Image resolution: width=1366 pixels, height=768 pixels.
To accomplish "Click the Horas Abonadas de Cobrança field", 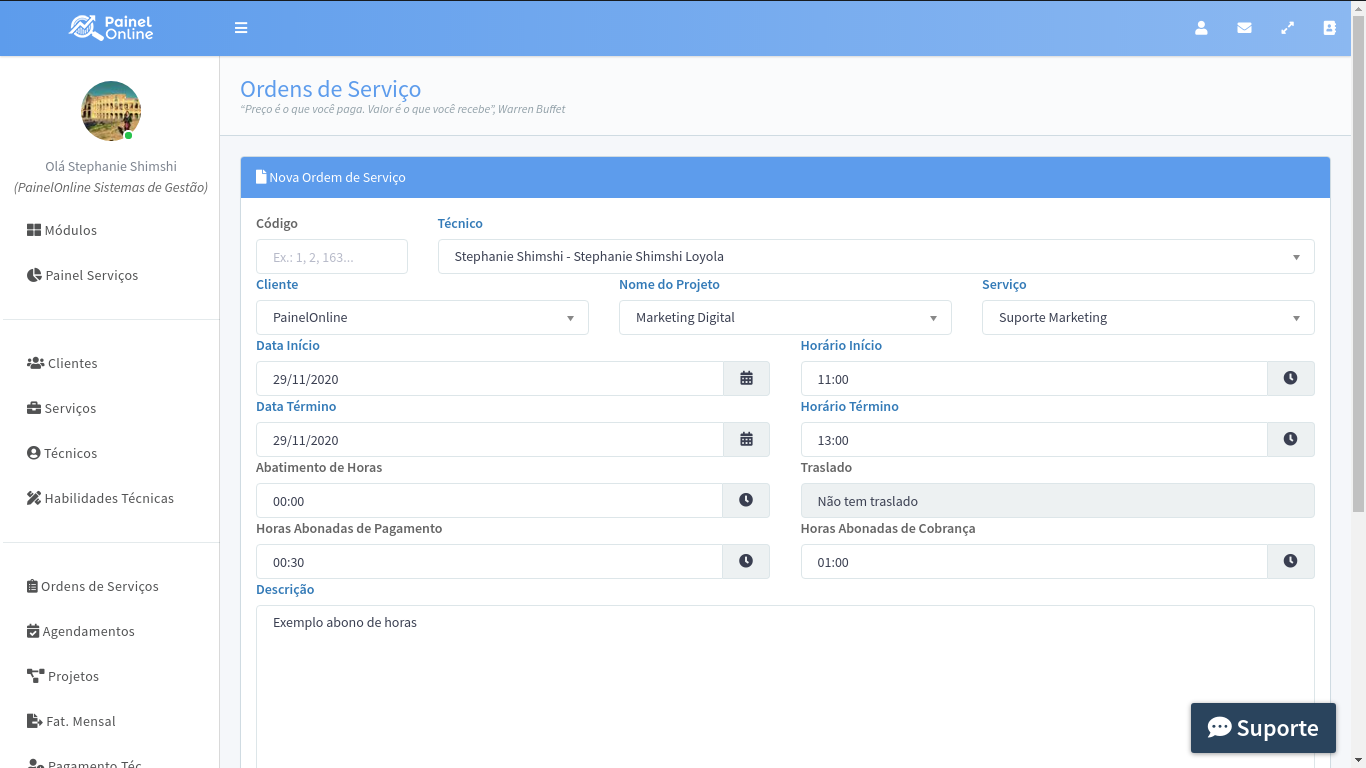I will coord(1034,562).
